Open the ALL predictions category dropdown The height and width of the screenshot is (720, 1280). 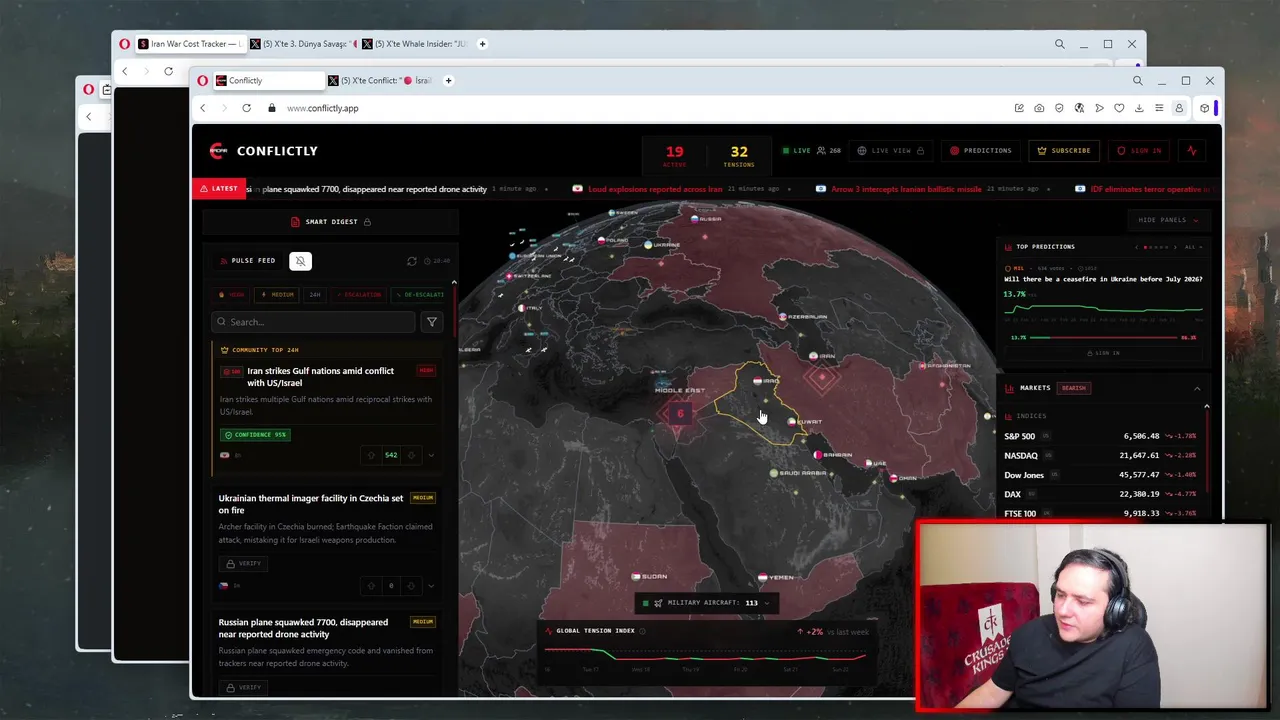coord(1193,247)
